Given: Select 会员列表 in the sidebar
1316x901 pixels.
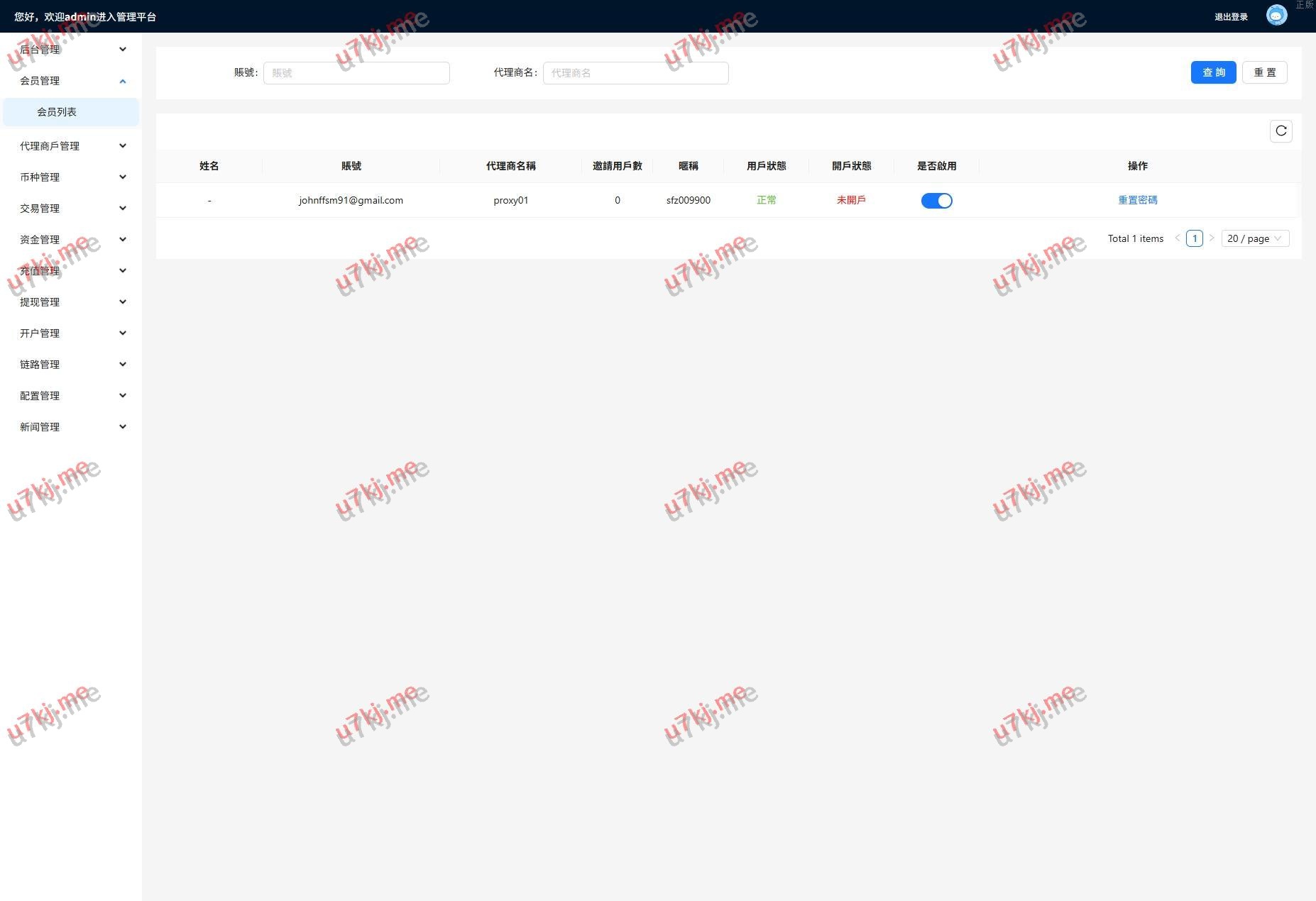Looking at the screenshot, I should [57, 112].
